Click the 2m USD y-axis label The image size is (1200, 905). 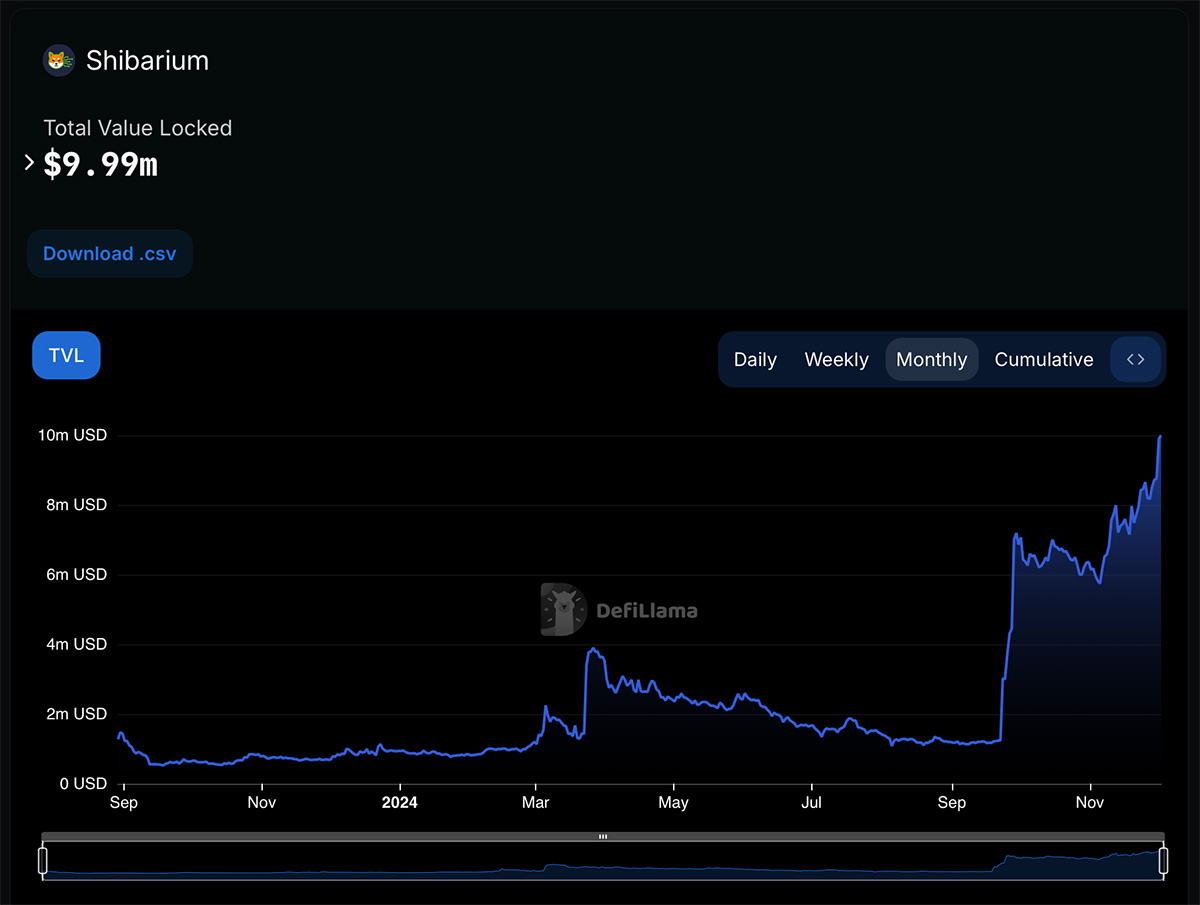click(74, 714)
